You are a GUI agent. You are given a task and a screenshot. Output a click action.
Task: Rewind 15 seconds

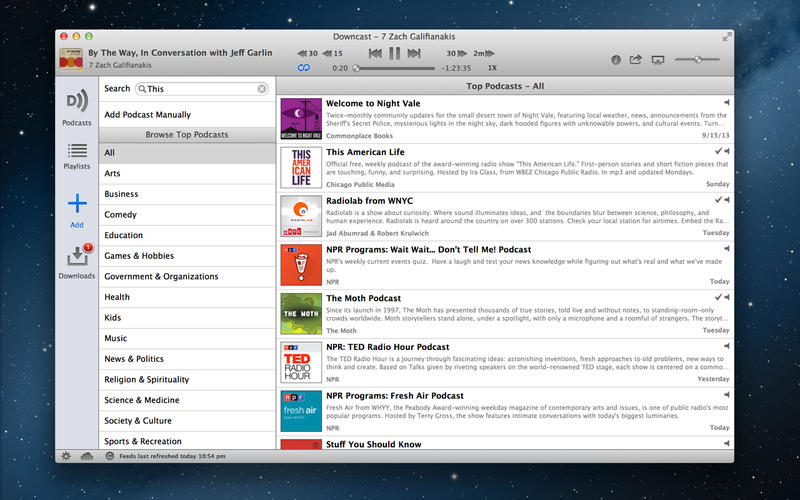click(x=333, y=53)
